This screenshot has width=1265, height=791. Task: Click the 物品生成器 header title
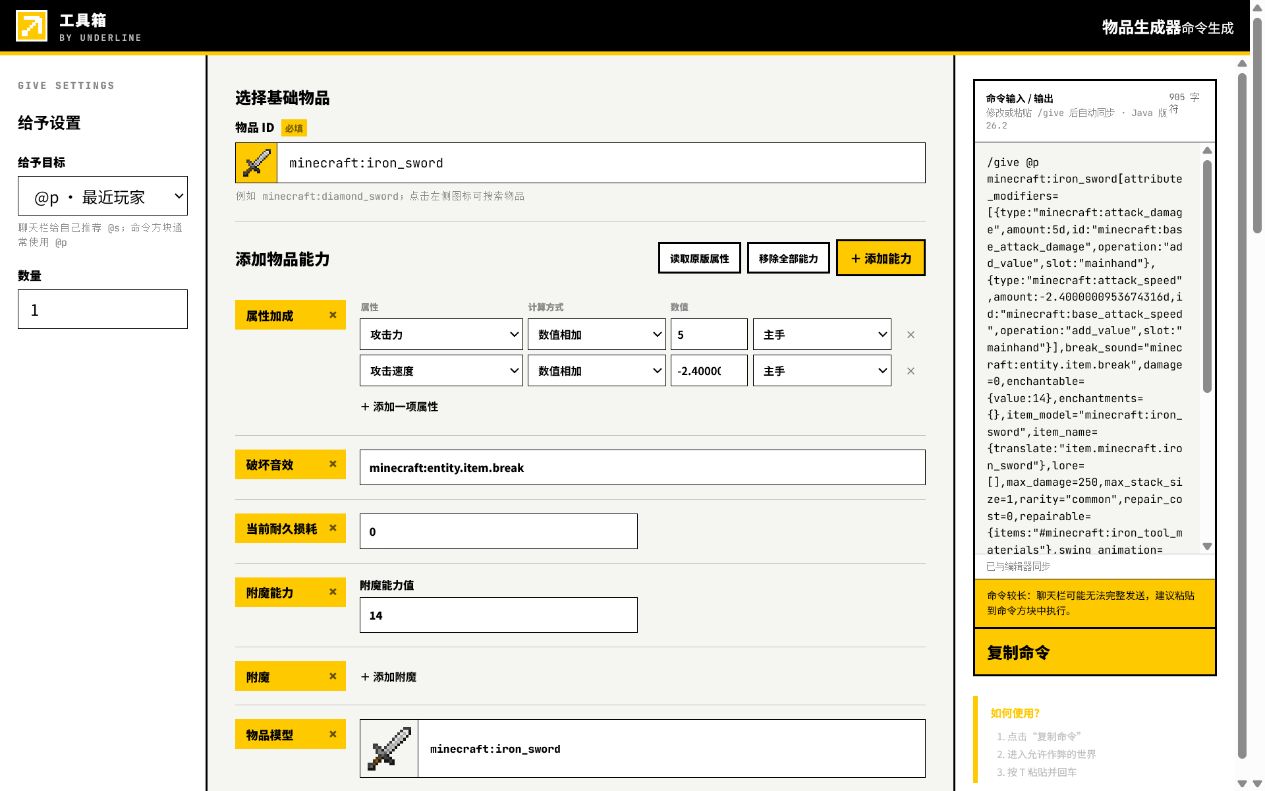tap(1141, 27)
